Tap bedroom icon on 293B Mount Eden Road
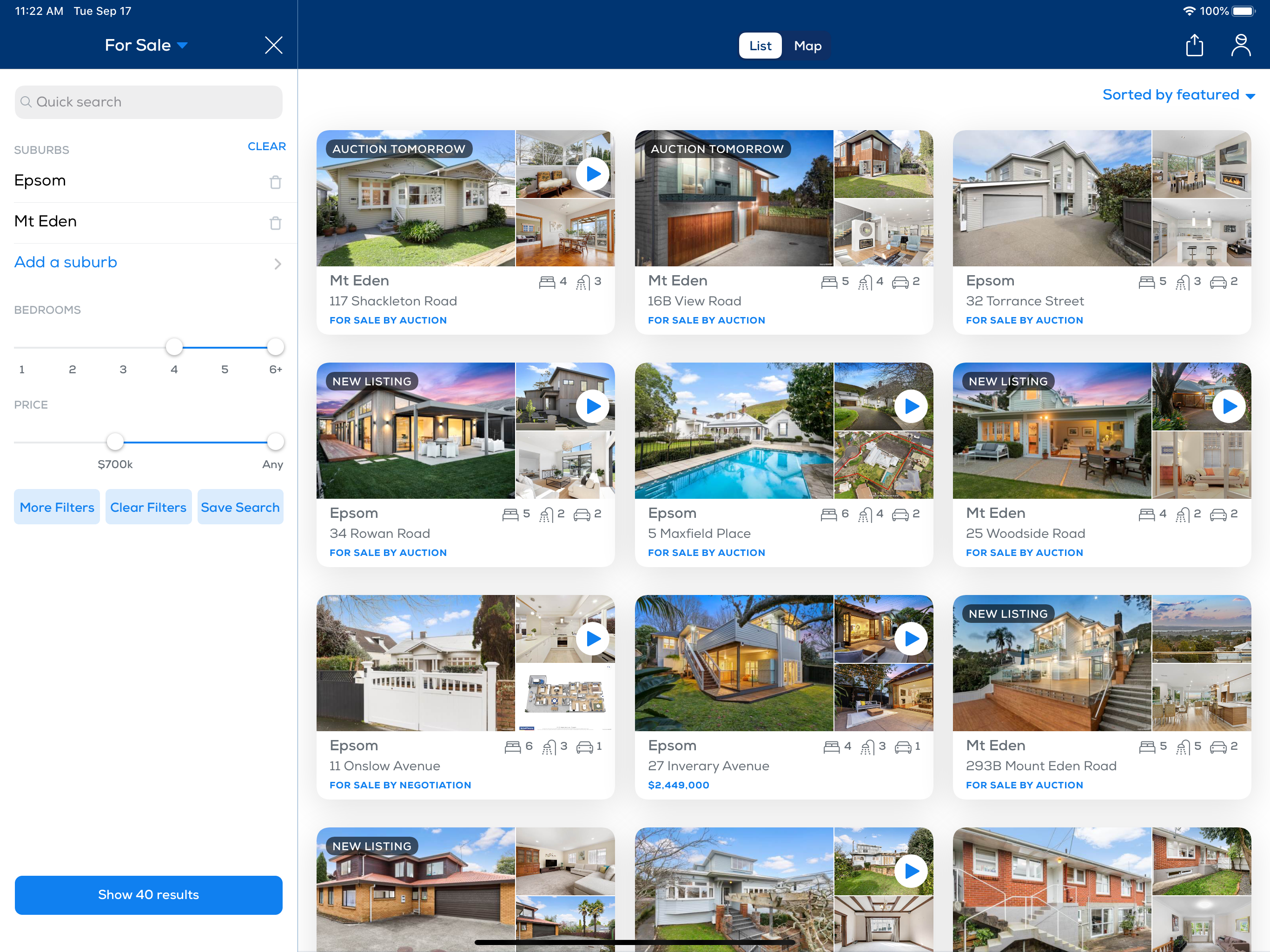 [1147, 747]
